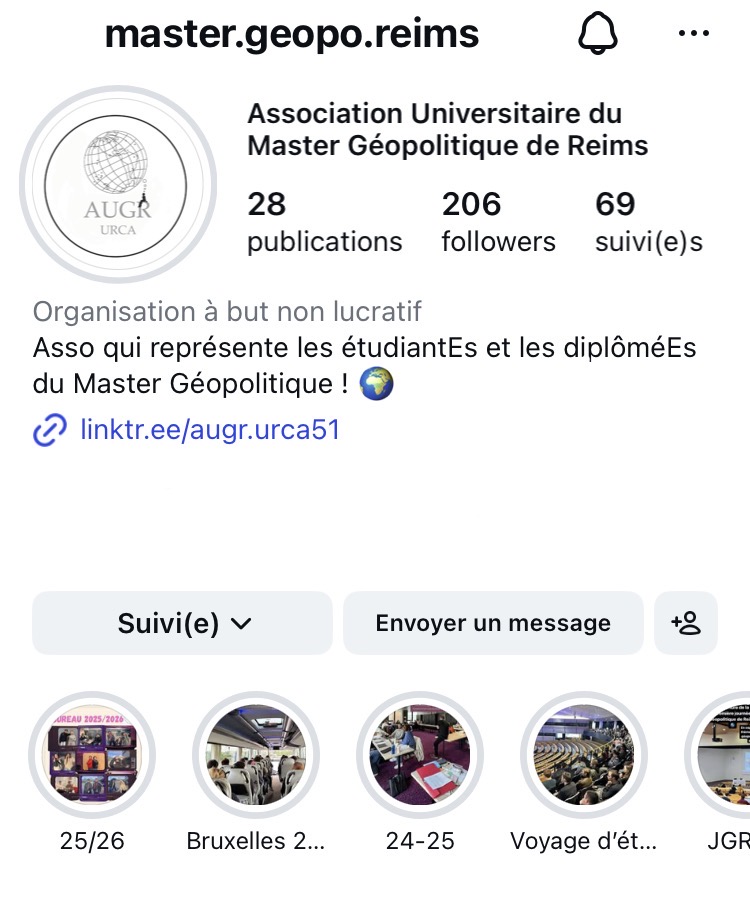Image resolution: width=750 pixels, height=902 pixels.
Task: Open the three-dot more options menu
Action: pyautogui.click(x=693, y=34)
